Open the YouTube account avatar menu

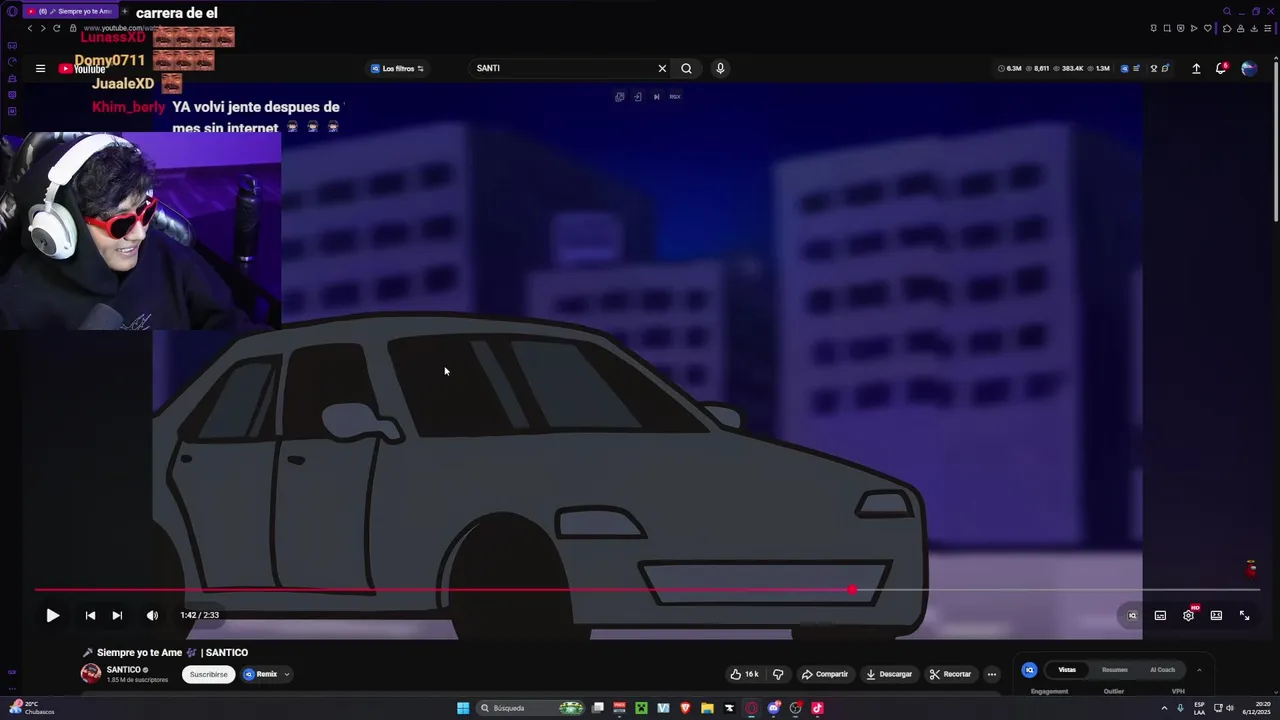click(1249, 68)
